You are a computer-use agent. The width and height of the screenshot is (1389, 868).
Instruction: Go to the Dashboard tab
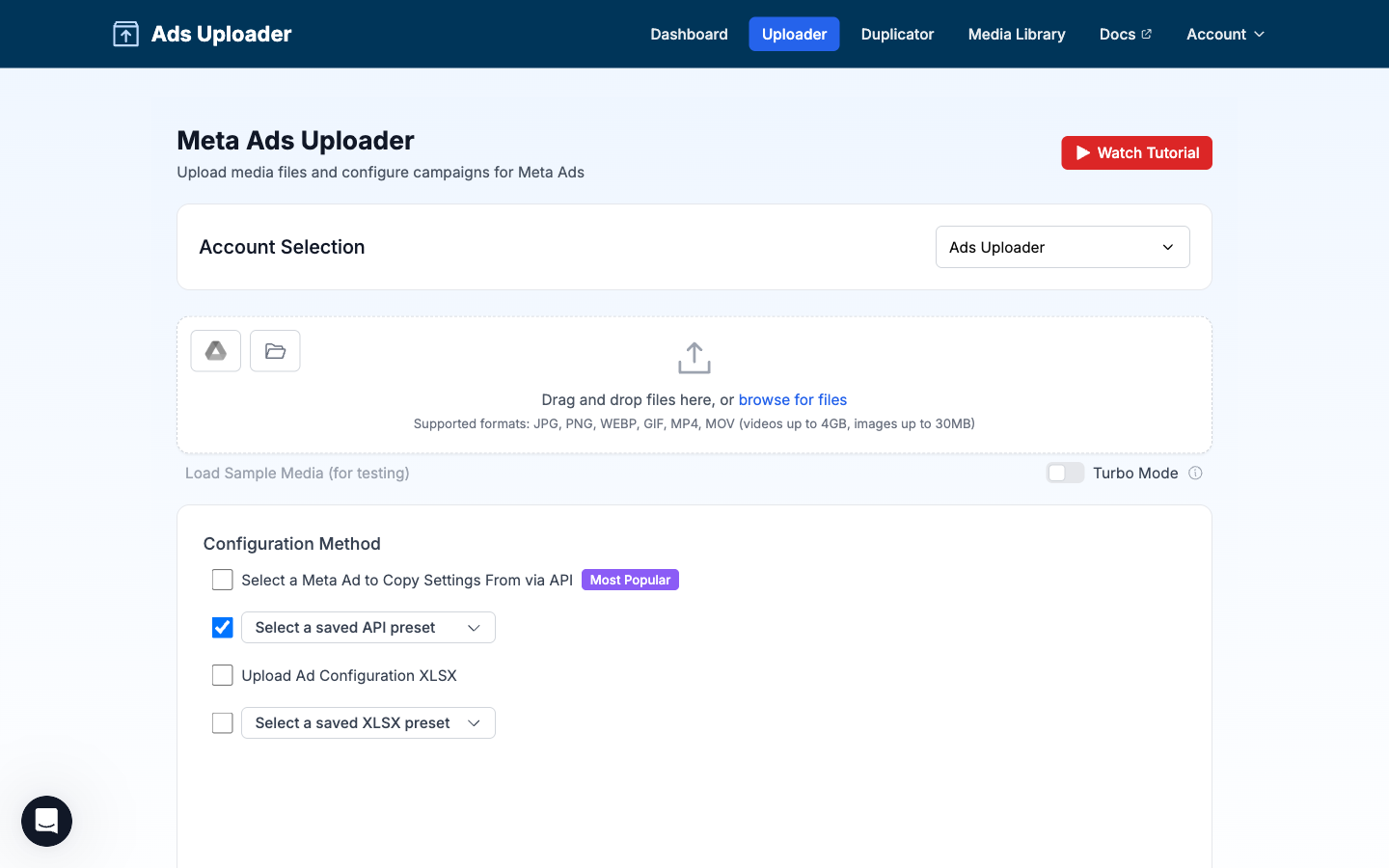[689, 34]
